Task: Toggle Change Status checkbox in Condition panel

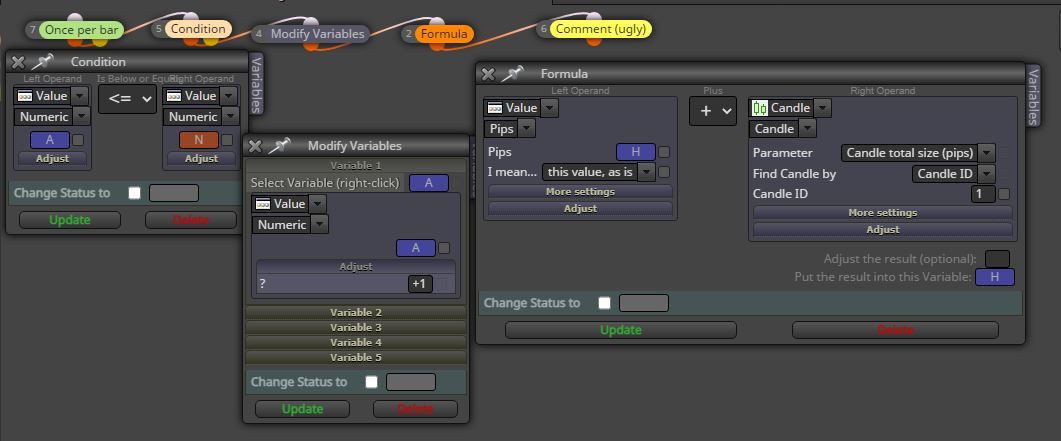Action: [135, 193]
